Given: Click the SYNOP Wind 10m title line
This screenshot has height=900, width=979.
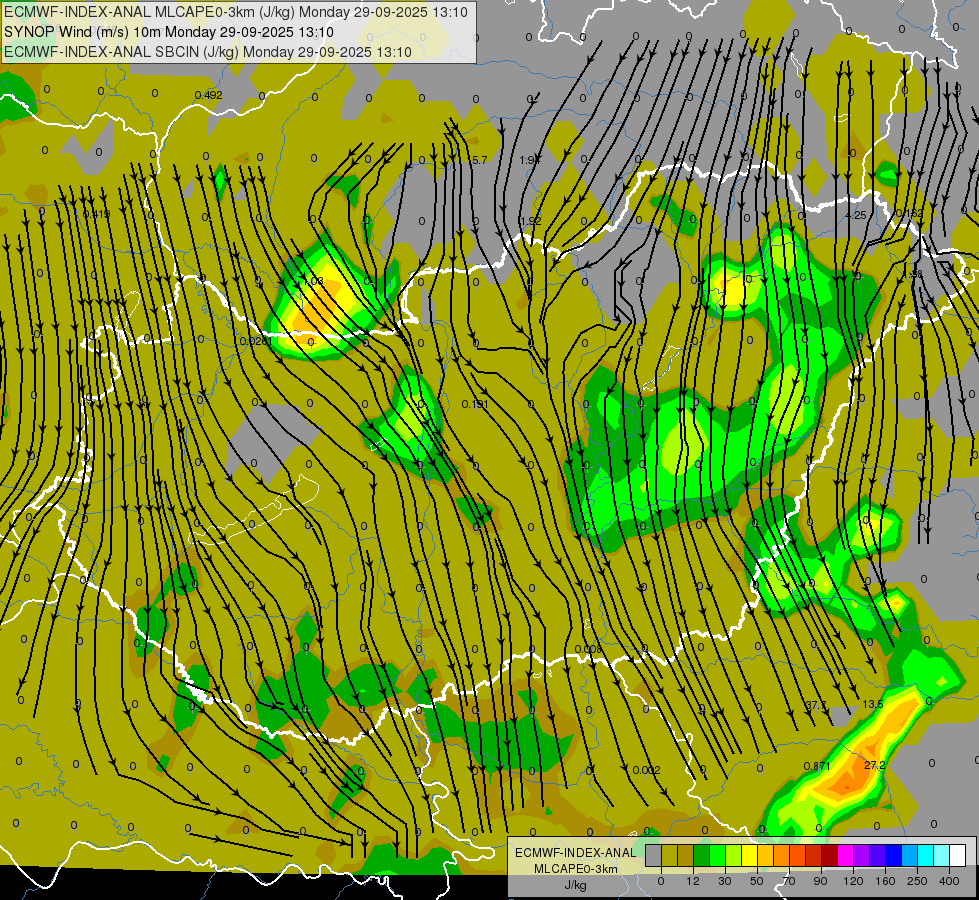Looking at the screenshot, I should (169, 32).
